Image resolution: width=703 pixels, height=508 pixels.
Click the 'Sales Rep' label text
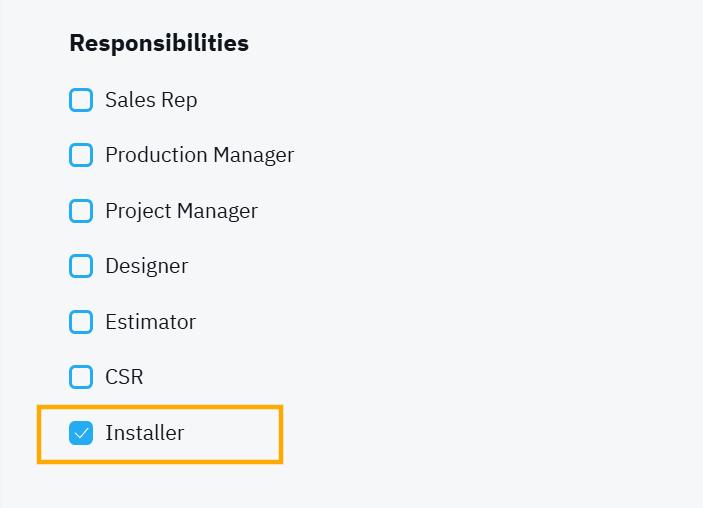[151, 100]
